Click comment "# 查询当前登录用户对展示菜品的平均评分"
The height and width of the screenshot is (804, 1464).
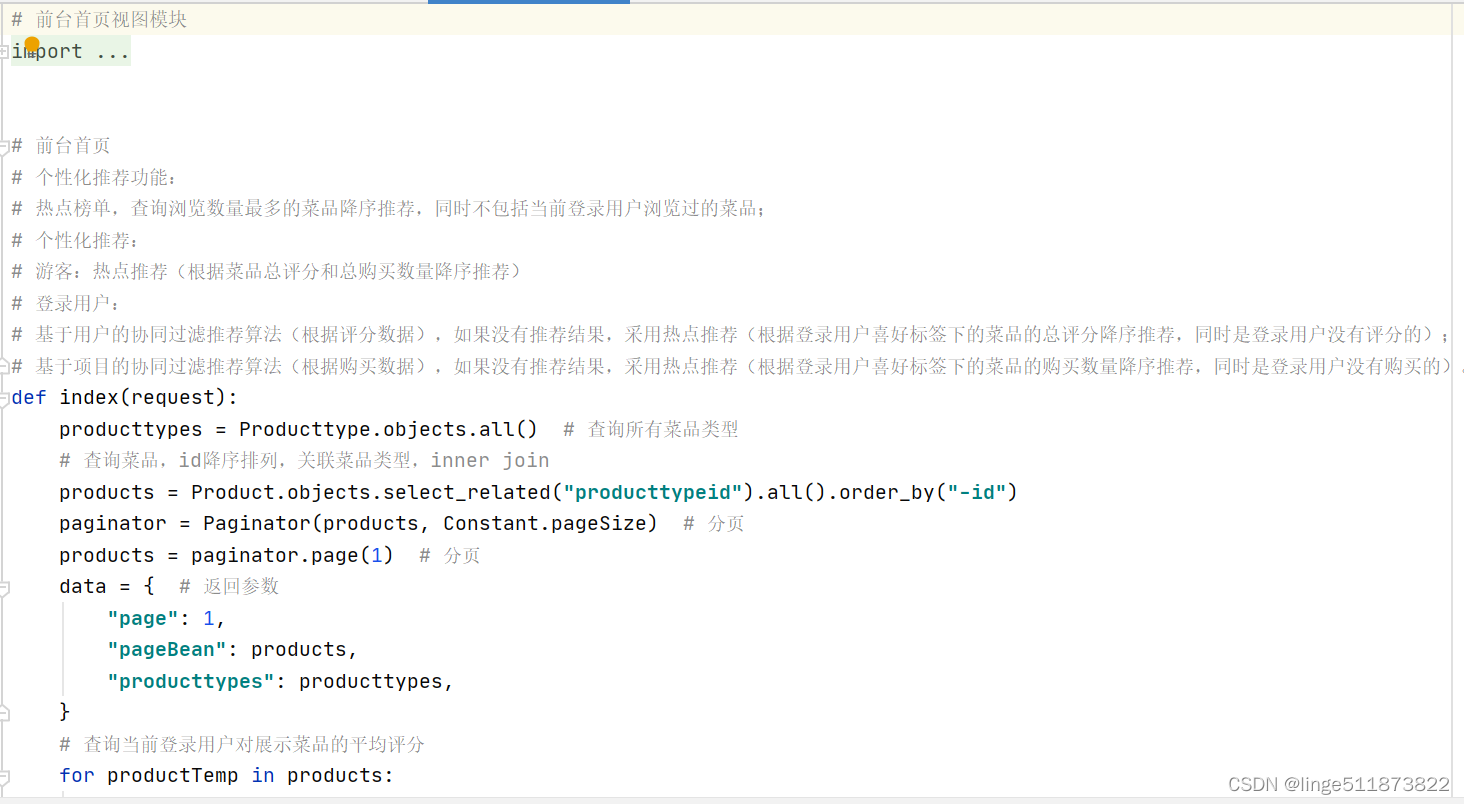coord(242,744)
